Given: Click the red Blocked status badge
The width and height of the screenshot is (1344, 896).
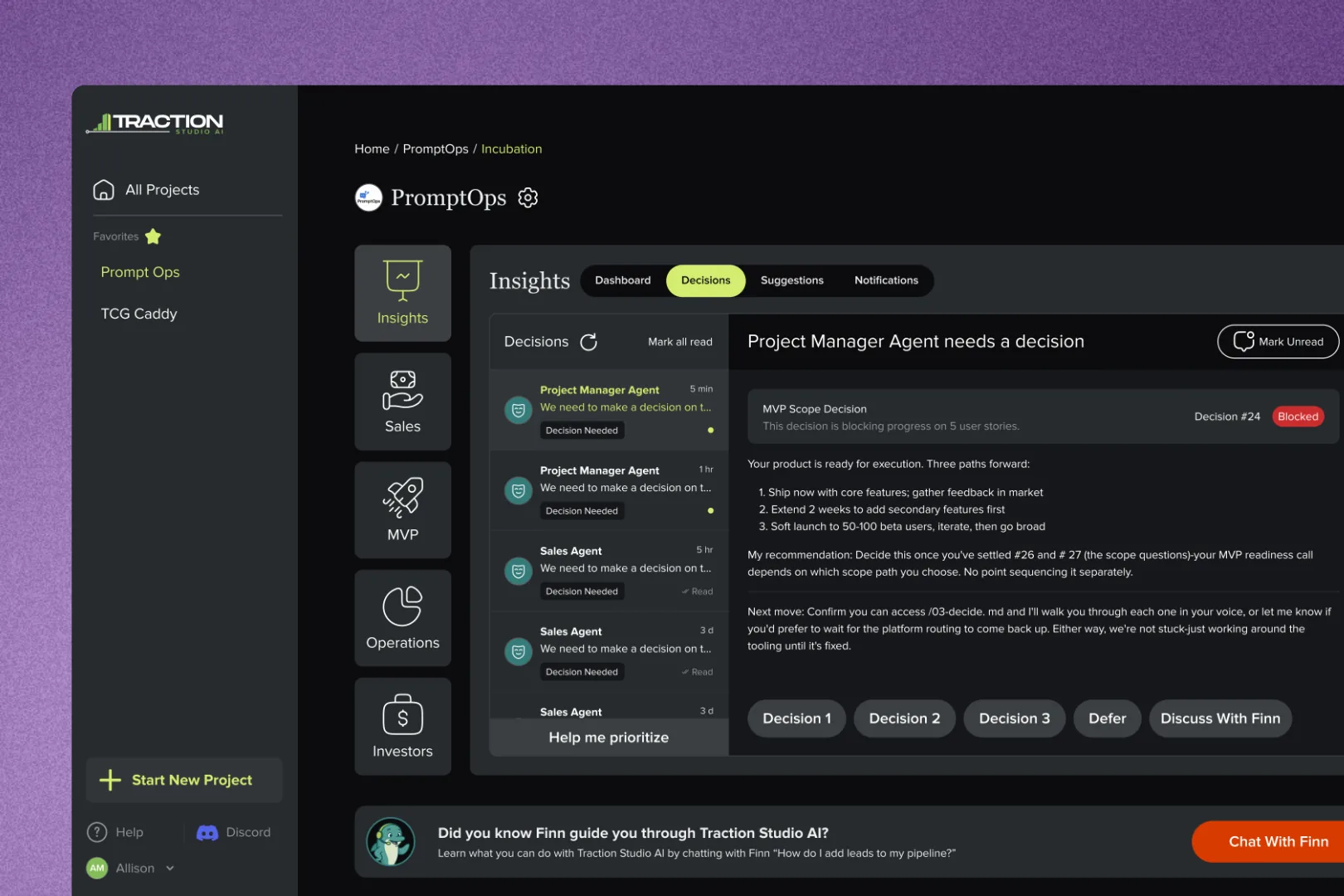Looking at the screenshot, I should 1298,416.
